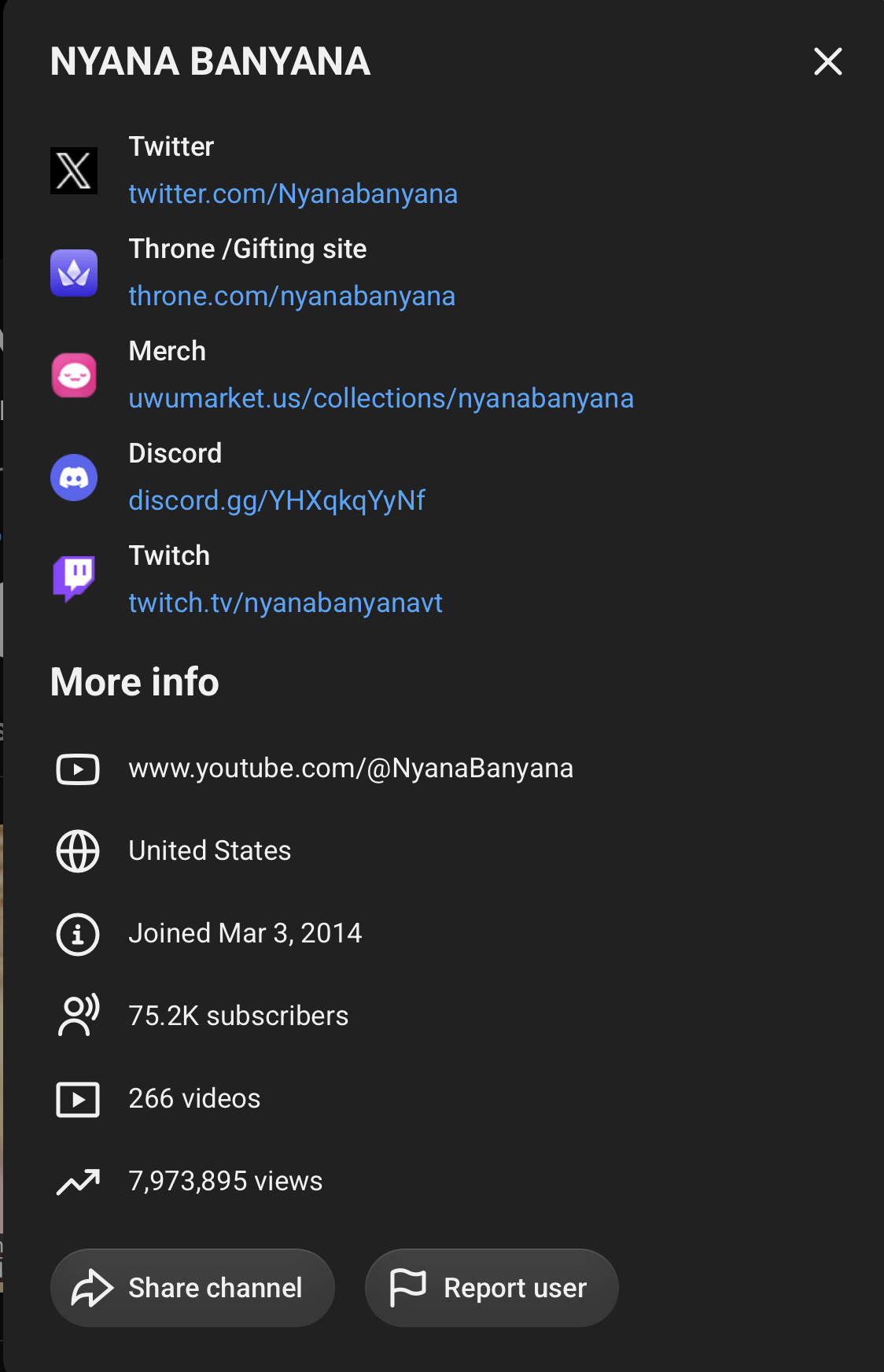
Task: Open the throne.com/nyanabanyana link
Action: pyautogui.click(x=292, y=296)
